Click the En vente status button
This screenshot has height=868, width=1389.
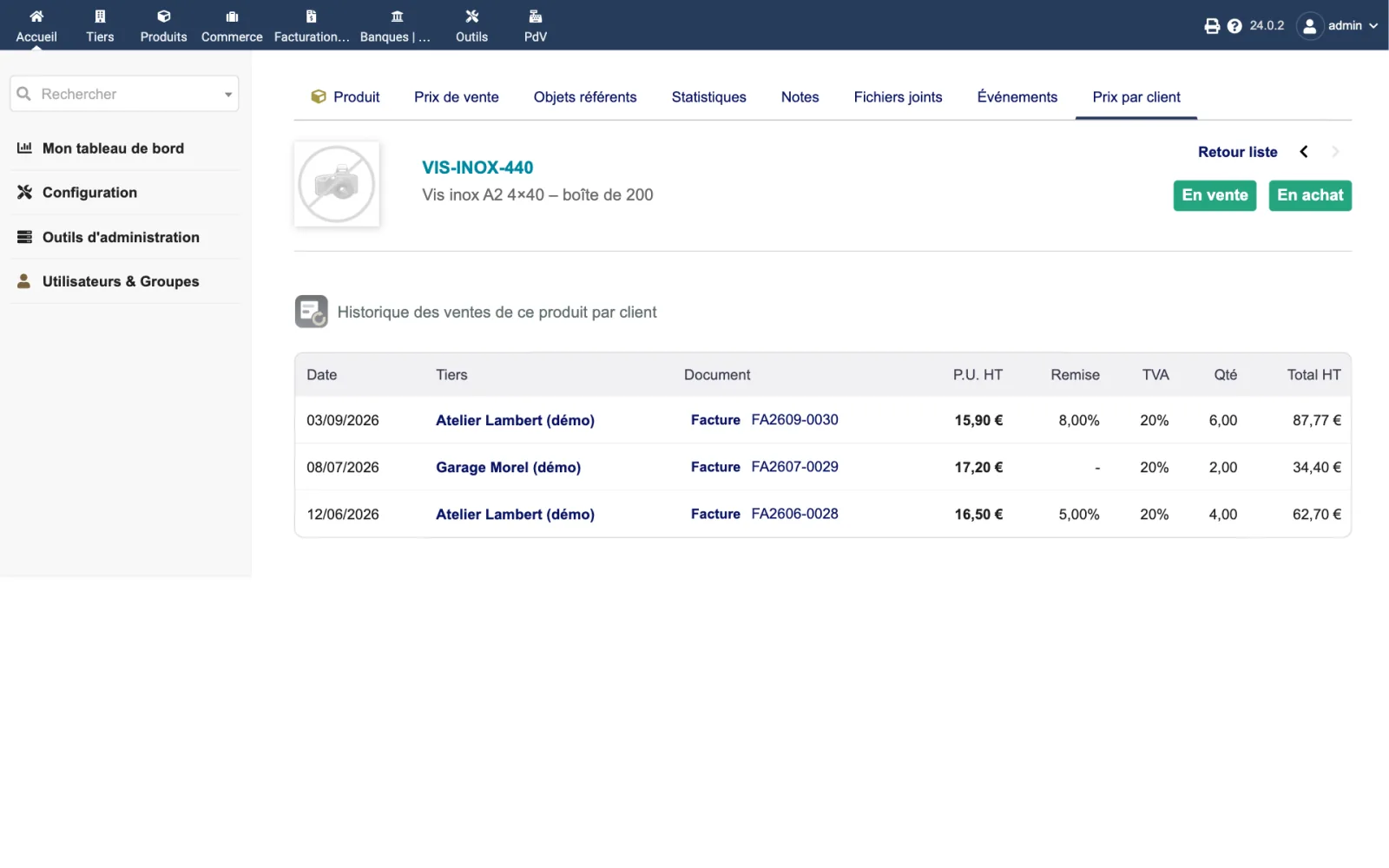point(1215,195)
